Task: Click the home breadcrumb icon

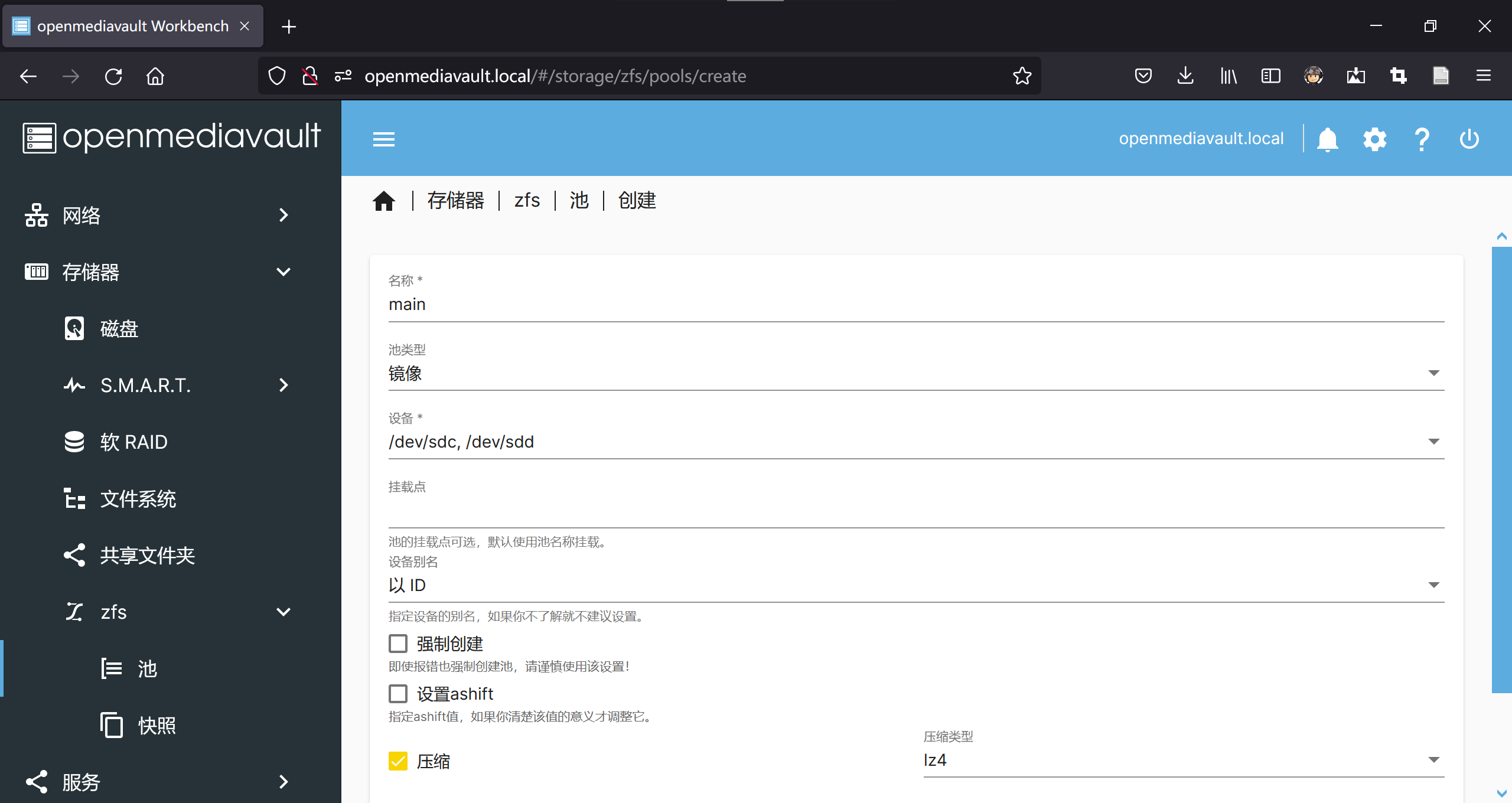Action: tap(383, 201)
